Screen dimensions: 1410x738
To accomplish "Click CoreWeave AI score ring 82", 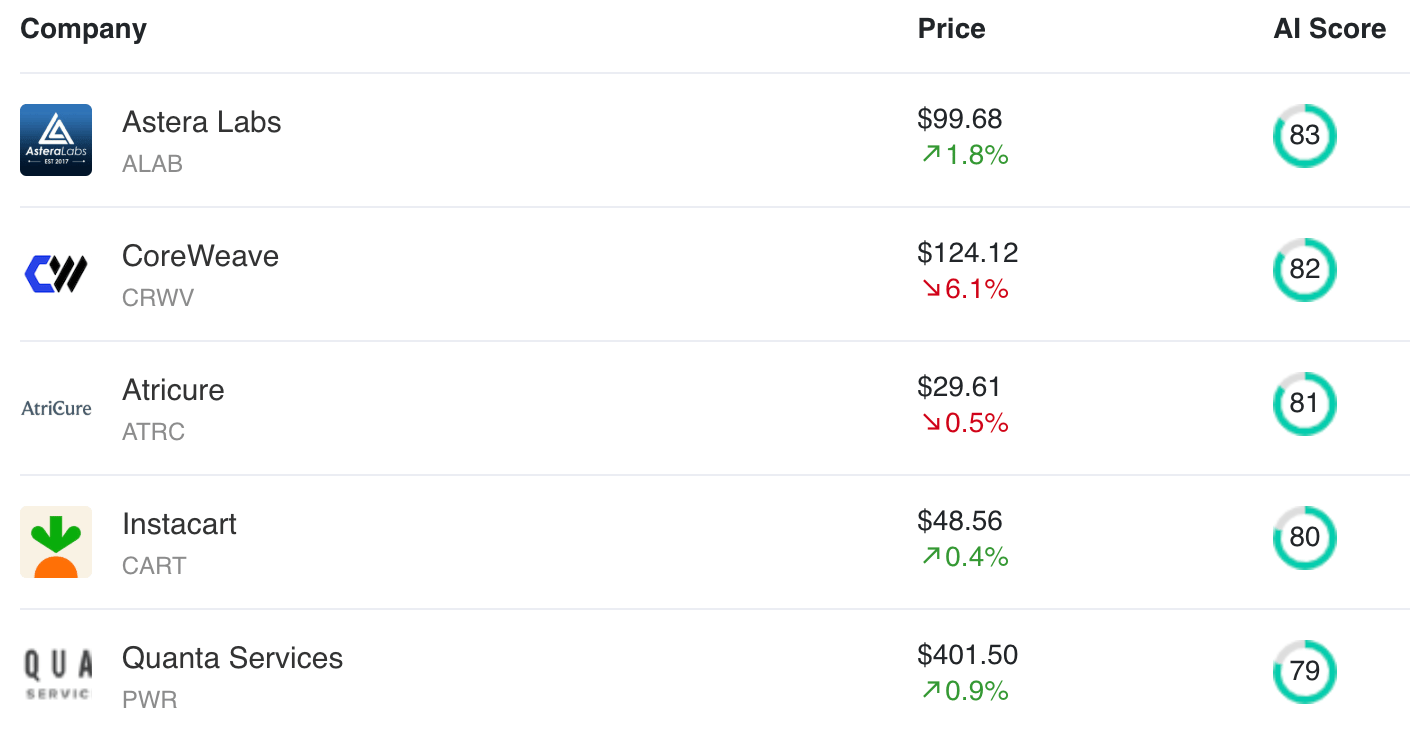I will (x=1304, y=270).
